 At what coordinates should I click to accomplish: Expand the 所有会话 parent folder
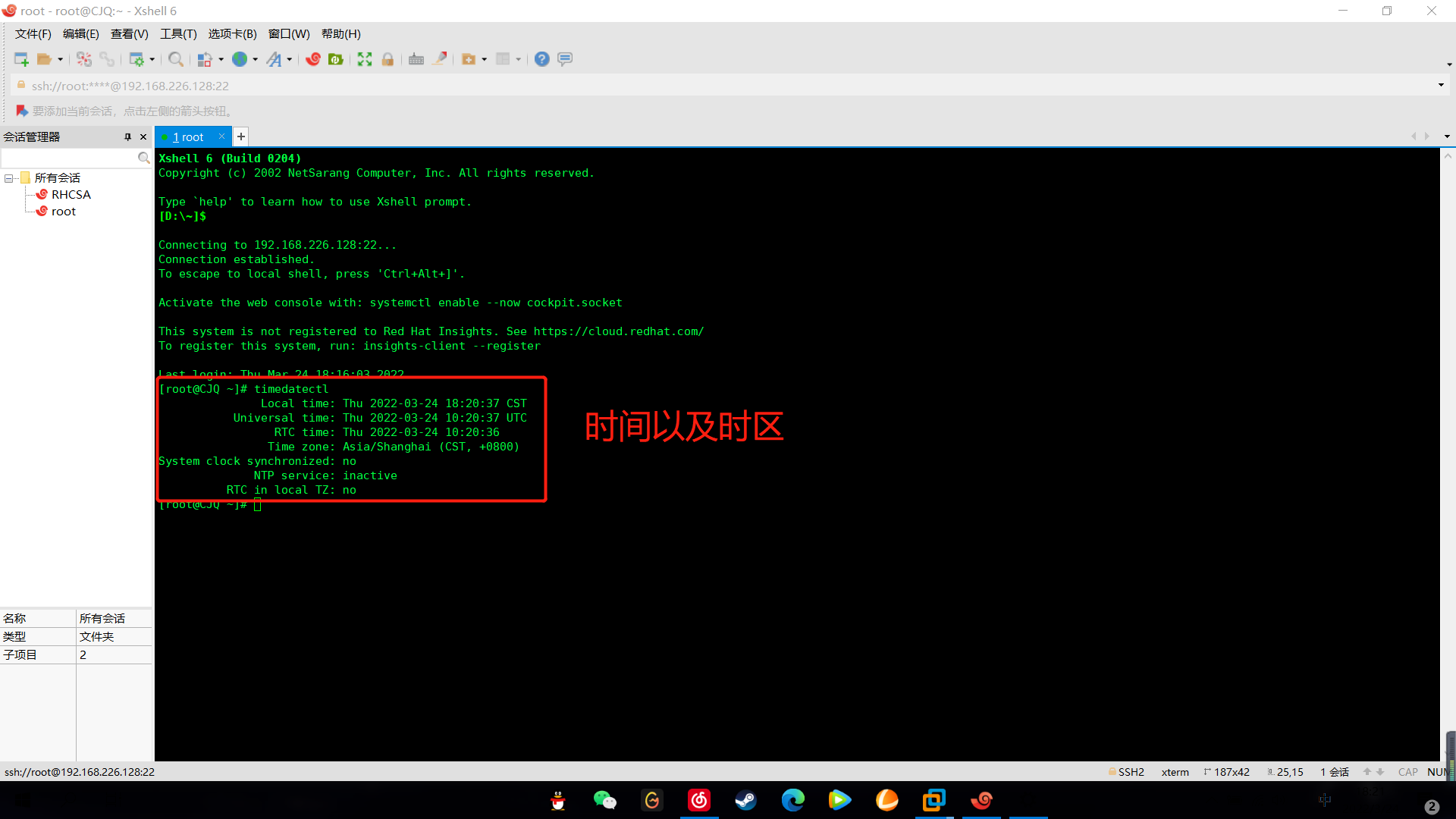[9, 177]
